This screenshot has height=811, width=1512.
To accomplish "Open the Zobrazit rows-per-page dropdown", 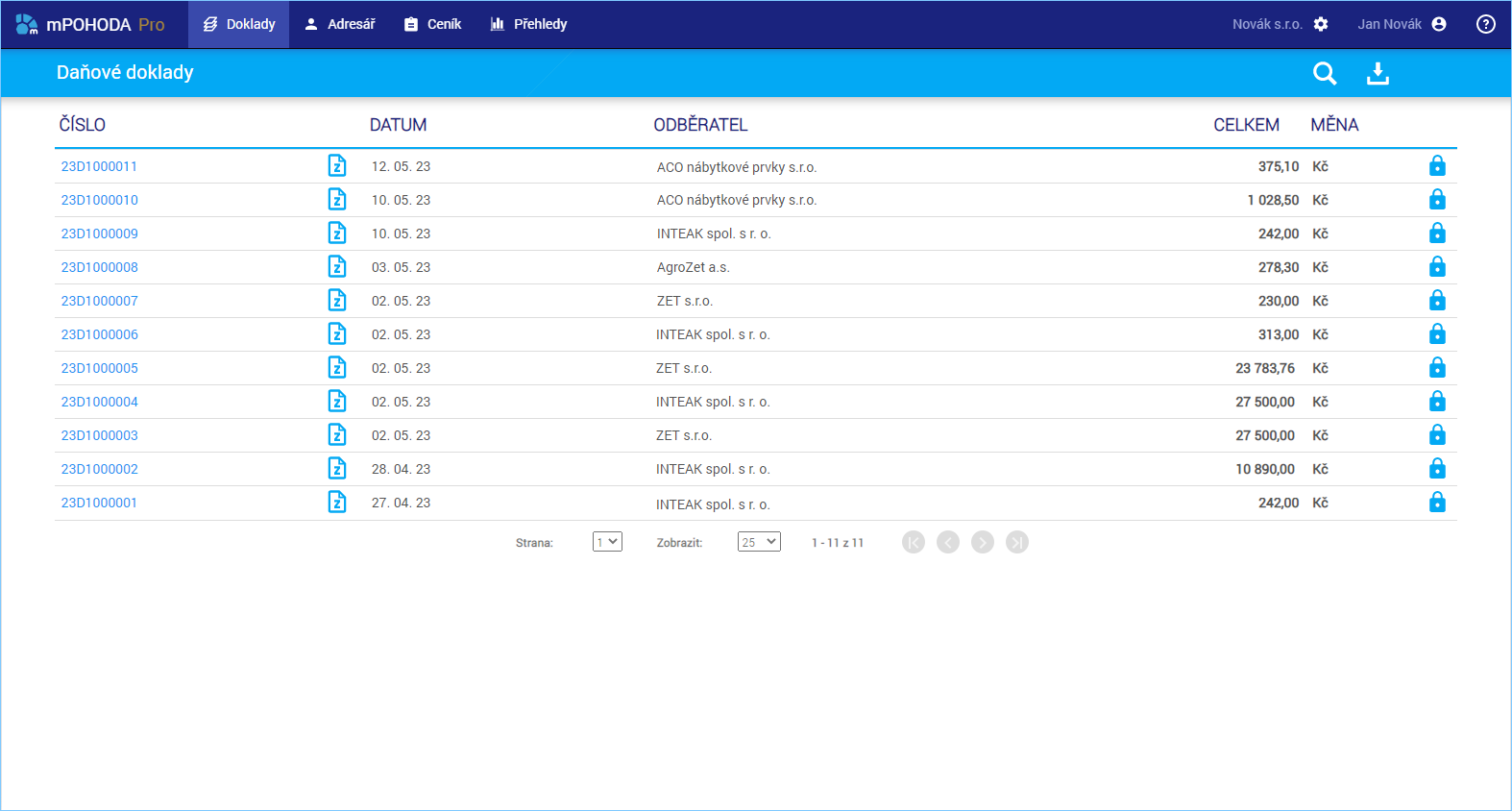I will [759, 542].
